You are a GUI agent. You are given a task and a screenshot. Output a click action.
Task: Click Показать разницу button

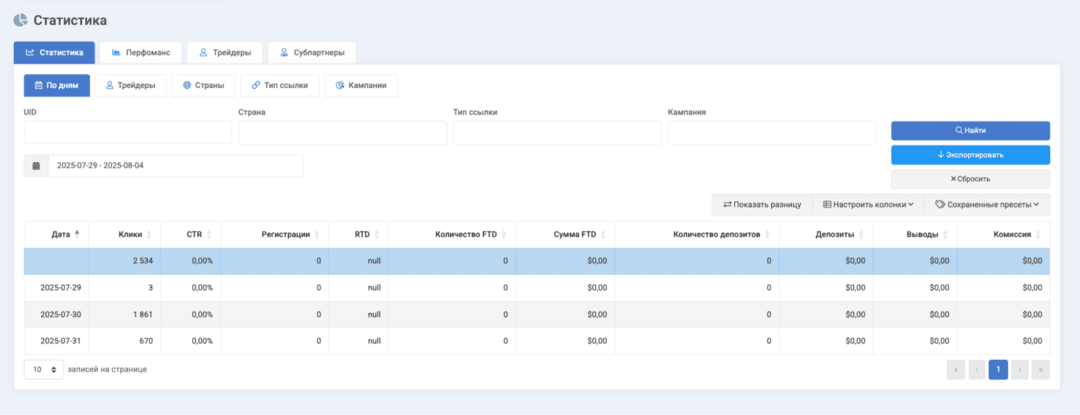(x=762, y=204)
